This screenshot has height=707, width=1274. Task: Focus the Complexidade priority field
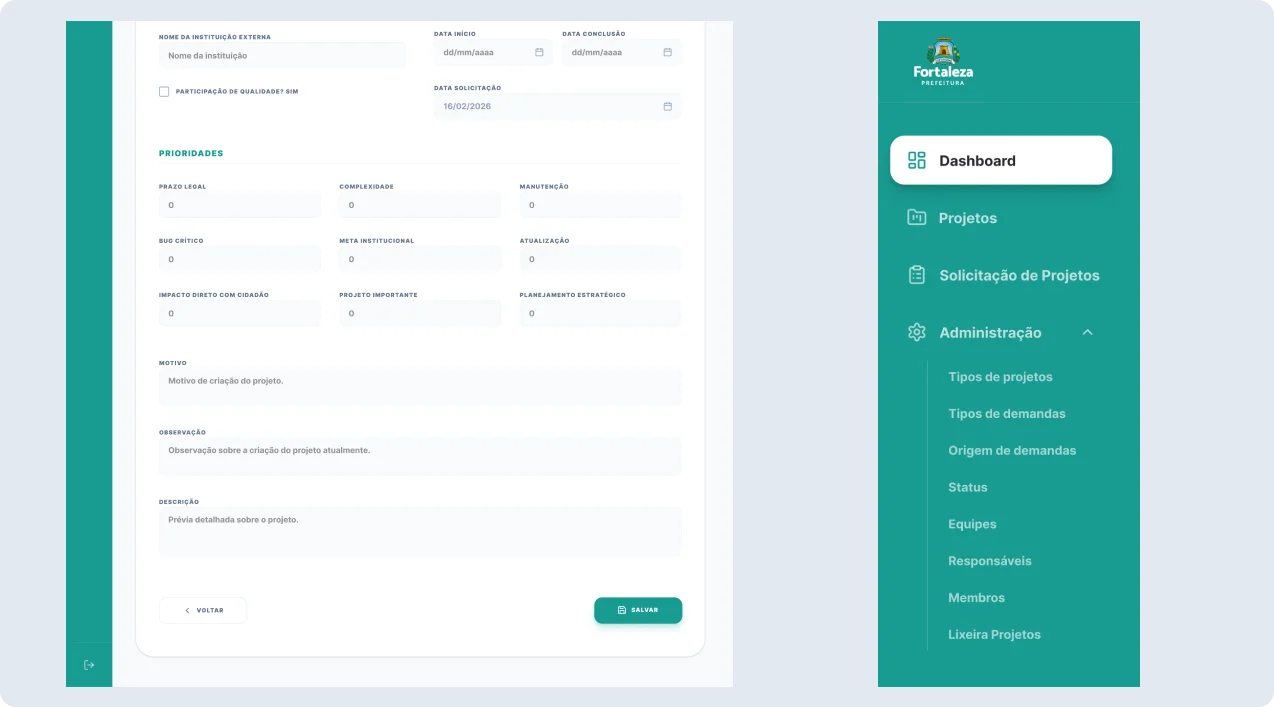coord(420,205)
